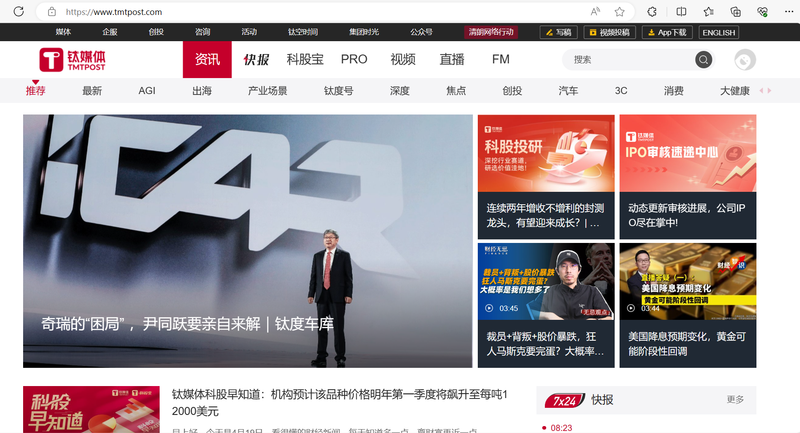800x433 pixels.
Task: Open the 科股投研 card image
Action: [x=546, y=153]
